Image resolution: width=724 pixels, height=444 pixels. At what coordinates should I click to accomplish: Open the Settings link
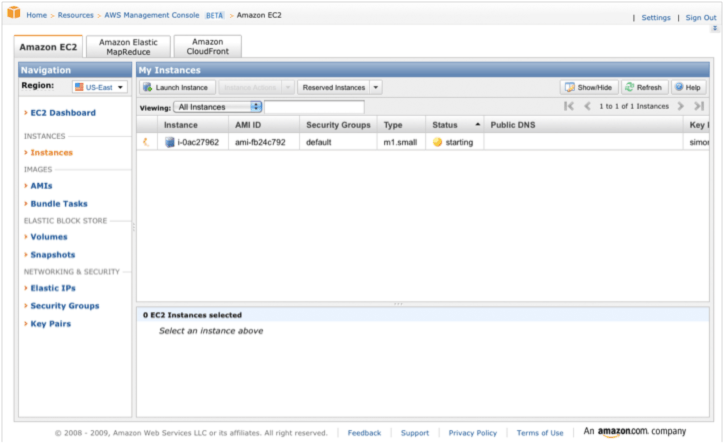(656, 18)
